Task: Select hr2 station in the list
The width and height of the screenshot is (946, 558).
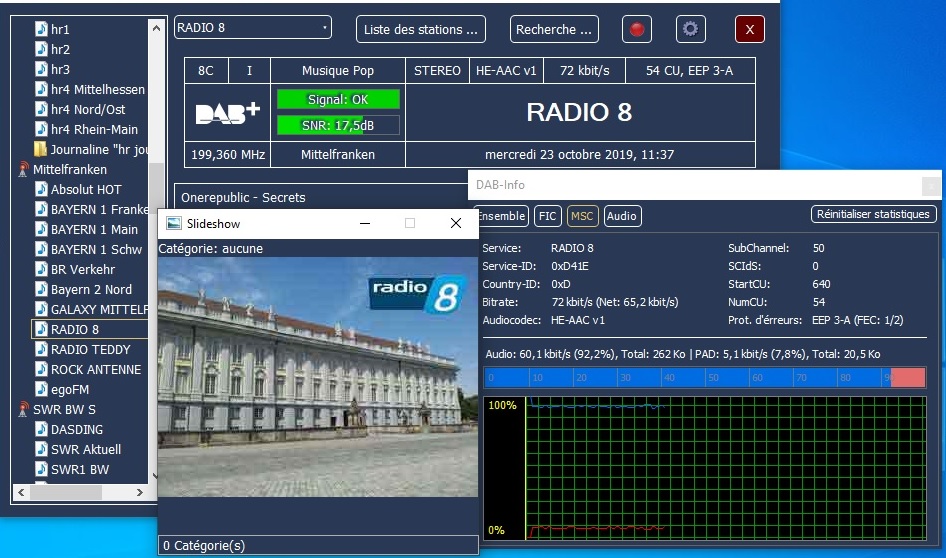Action: [60, 49]
